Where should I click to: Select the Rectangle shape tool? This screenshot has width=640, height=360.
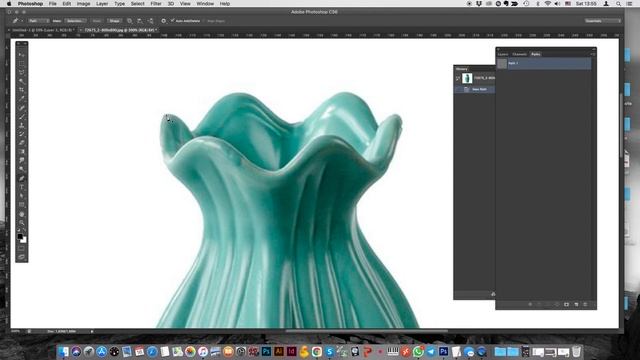(22, 205)
